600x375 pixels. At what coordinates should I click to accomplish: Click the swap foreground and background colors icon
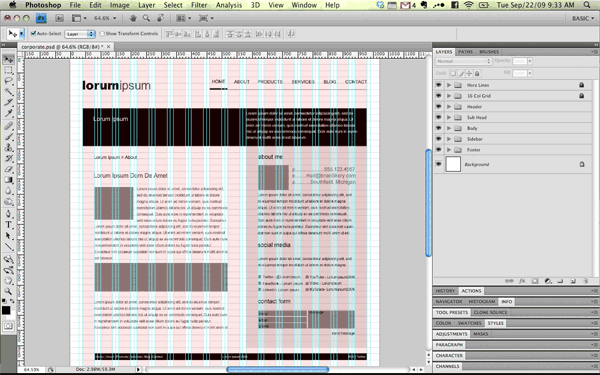click(x=13, y=301)
